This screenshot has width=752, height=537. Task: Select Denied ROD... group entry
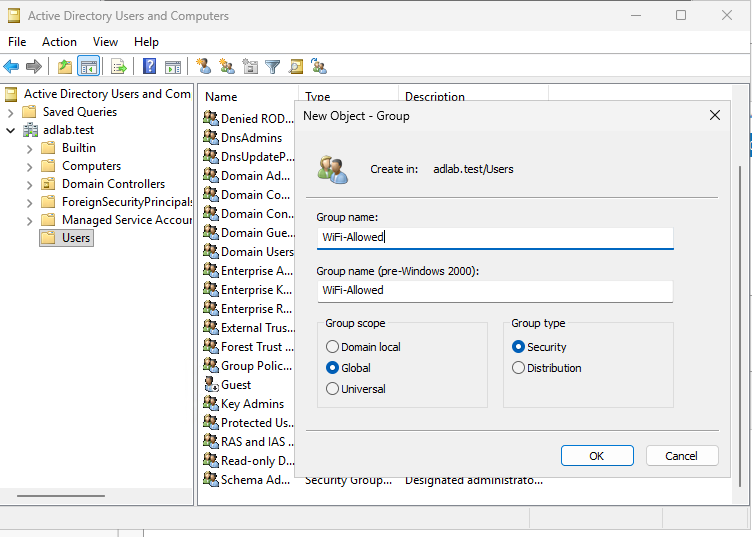click(x=248, y=118)
